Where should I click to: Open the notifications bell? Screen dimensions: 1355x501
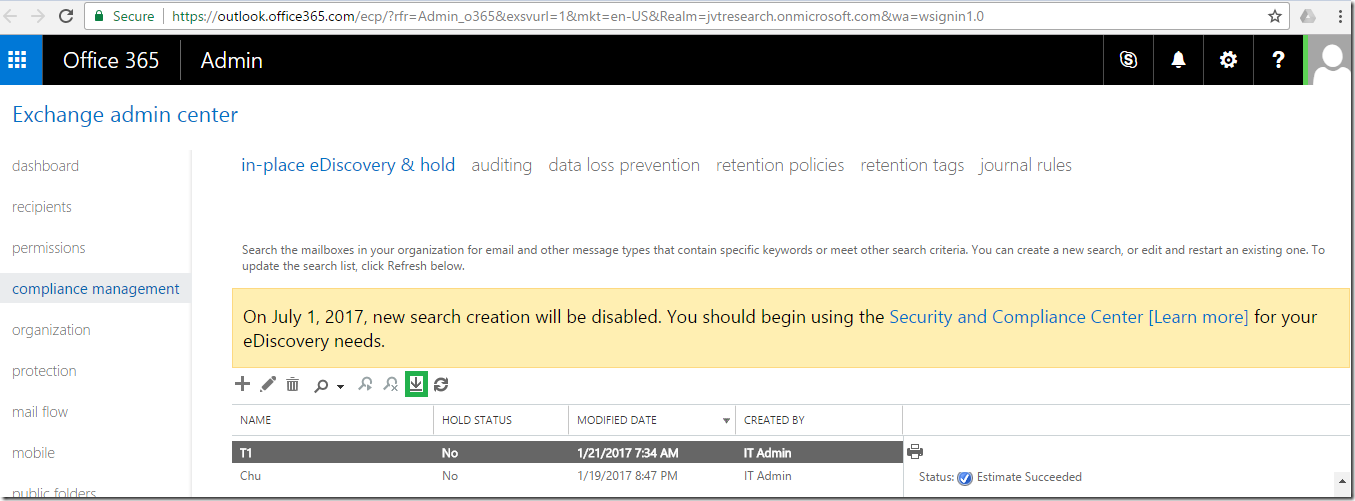1178,60
